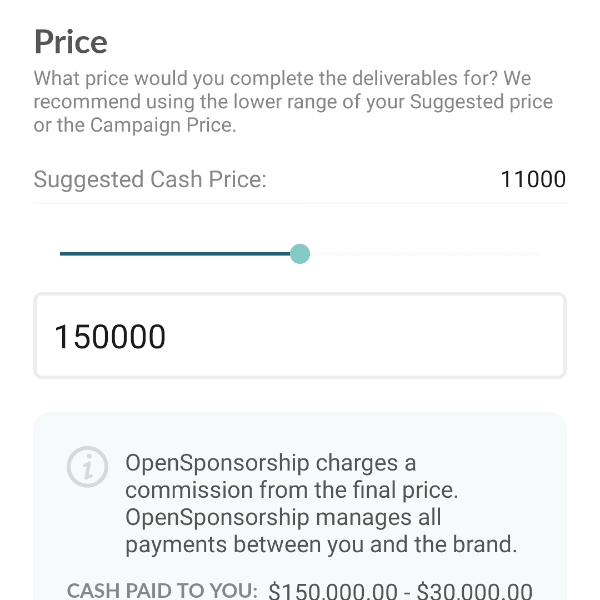
Task: Click the "Suggested Cash Price:" label
Action: [150, 180]
